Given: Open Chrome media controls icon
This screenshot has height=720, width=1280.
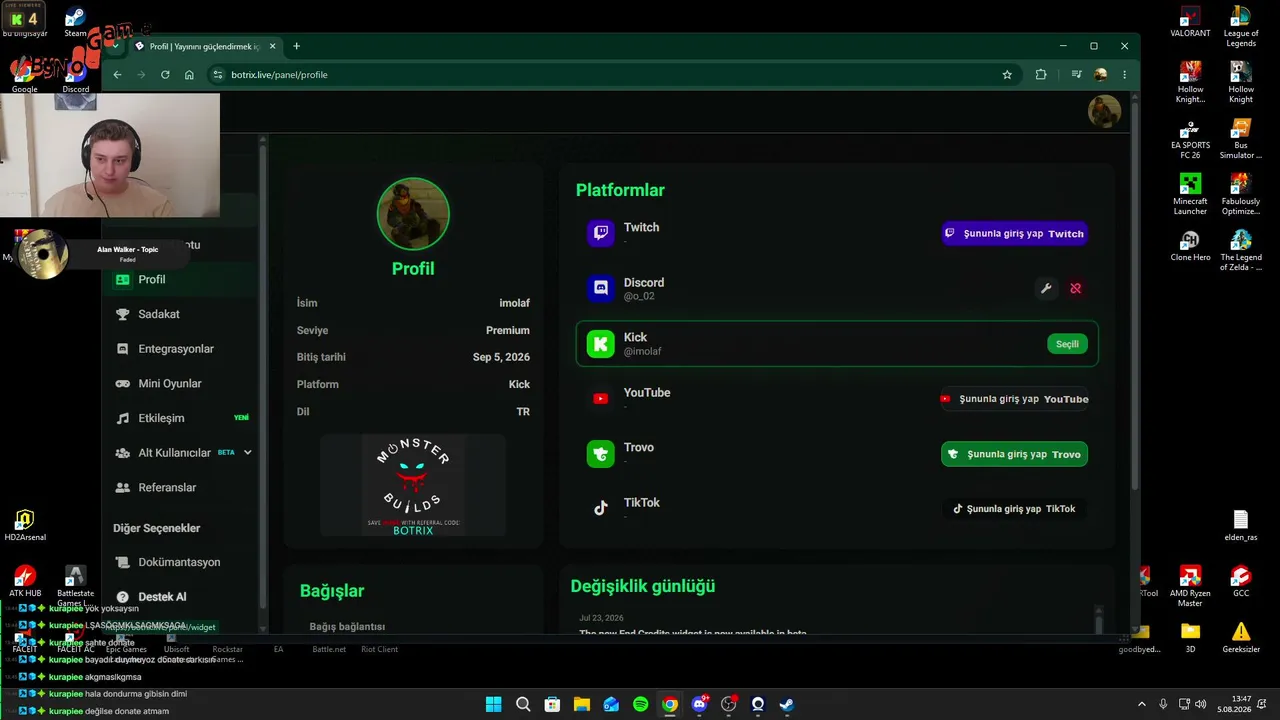Looking at the screenshot, I should pos(1076,74).
